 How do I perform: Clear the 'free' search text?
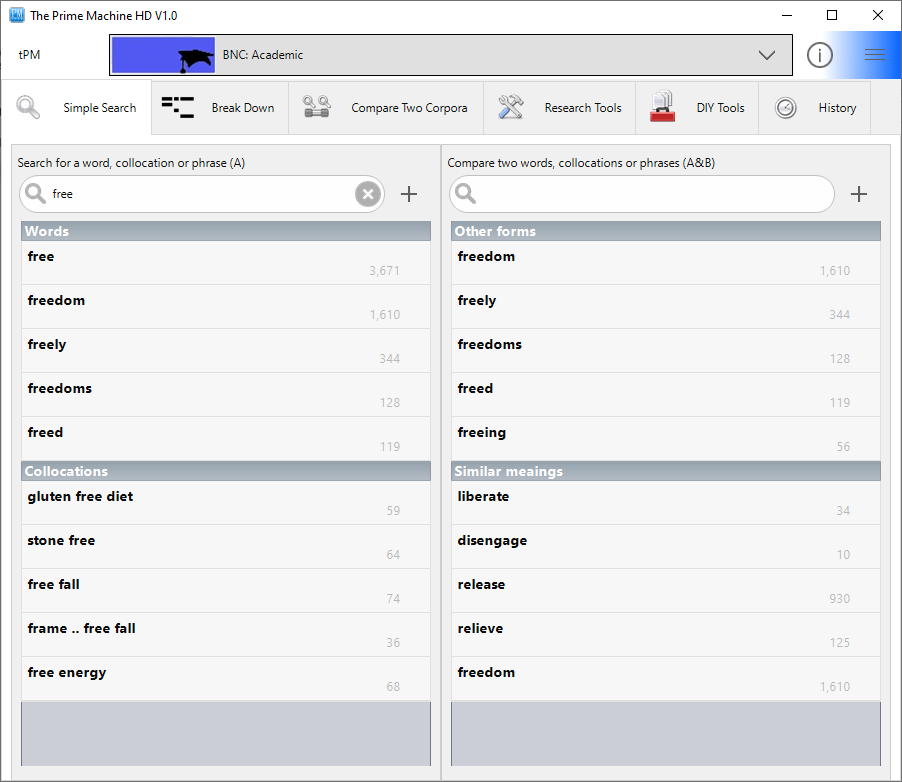[x=368, y=194]
